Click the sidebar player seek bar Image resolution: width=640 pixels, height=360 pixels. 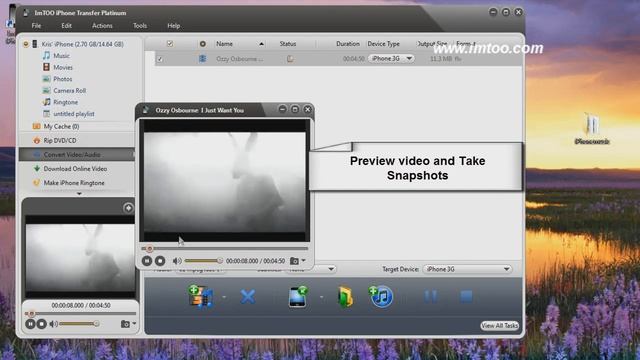coord(80,314)
